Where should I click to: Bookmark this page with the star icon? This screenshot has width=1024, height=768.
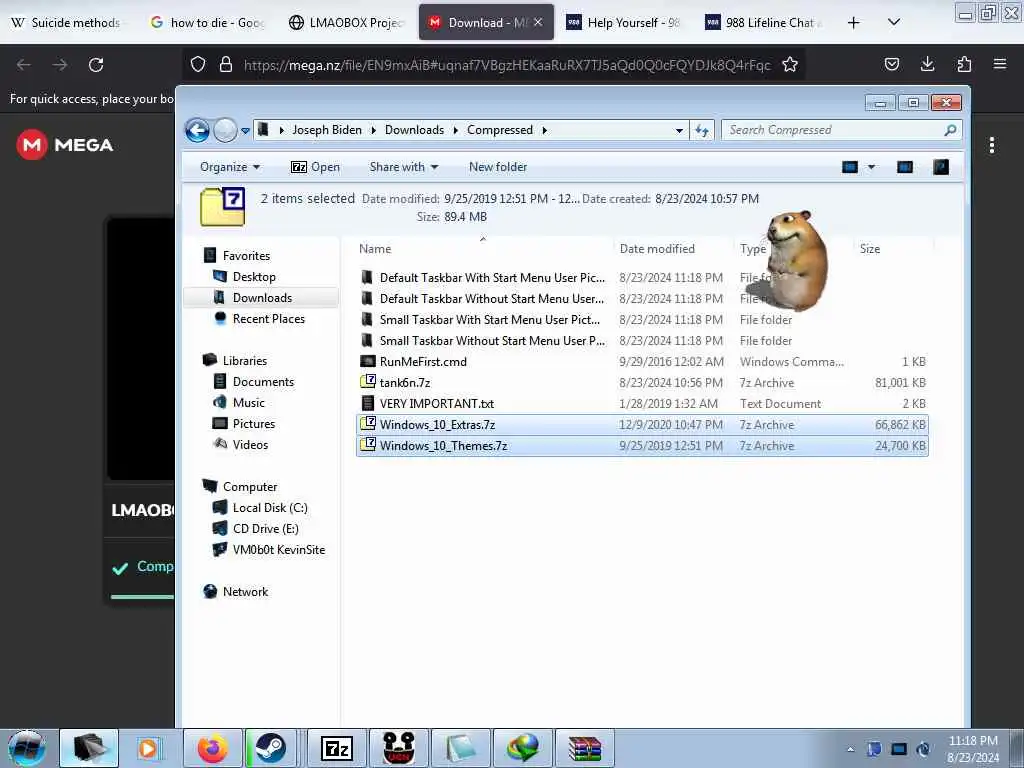pos(790,64)
